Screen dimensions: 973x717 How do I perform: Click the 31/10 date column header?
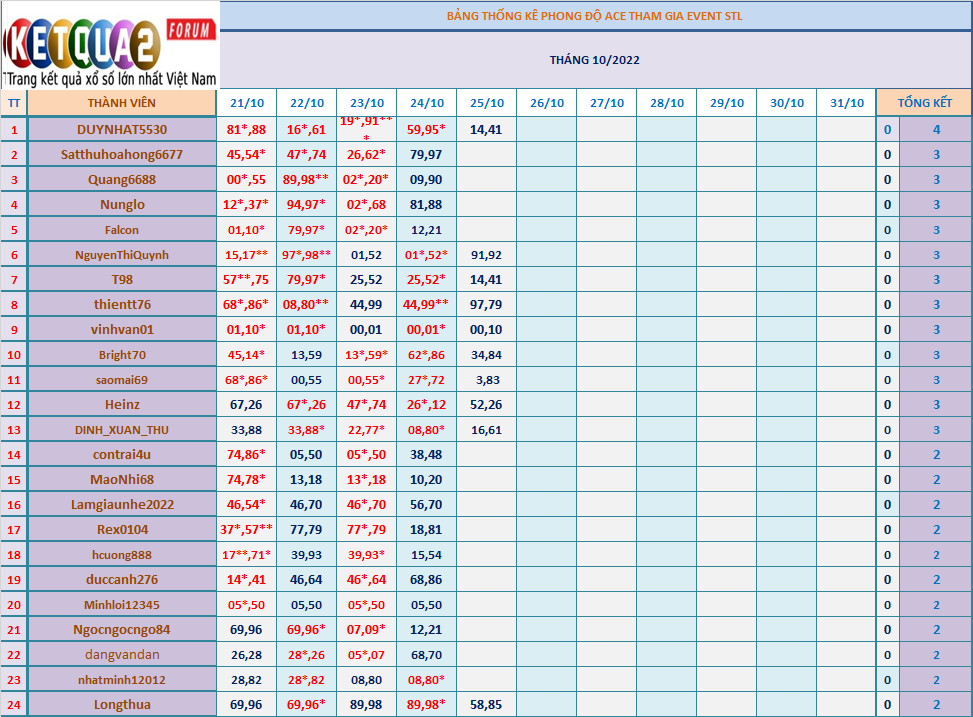846,103
